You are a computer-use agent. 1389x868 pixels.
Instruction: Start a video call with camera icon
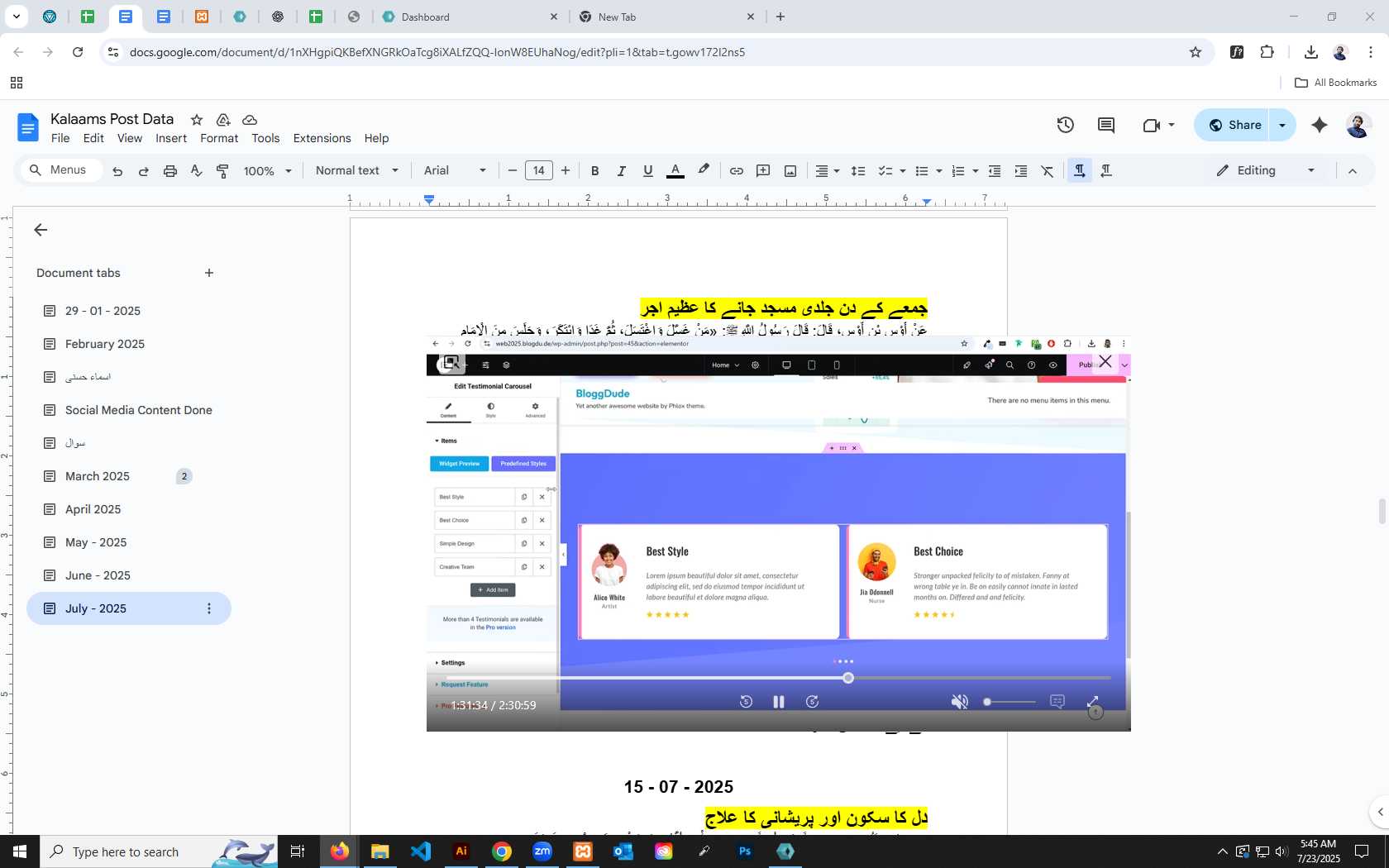[x=1152, y=126]
